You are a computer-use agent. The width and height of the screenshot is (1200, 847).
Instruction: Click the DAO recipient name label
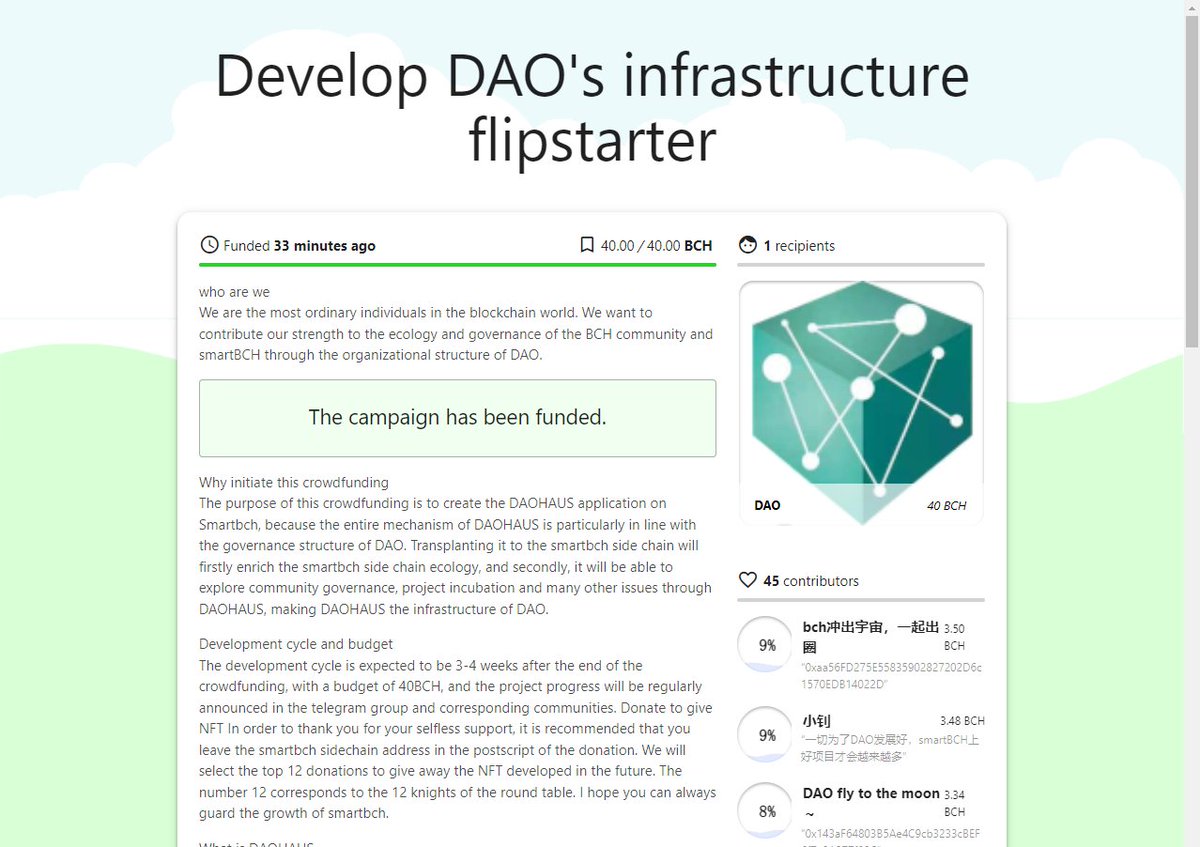tap(767, 505)
